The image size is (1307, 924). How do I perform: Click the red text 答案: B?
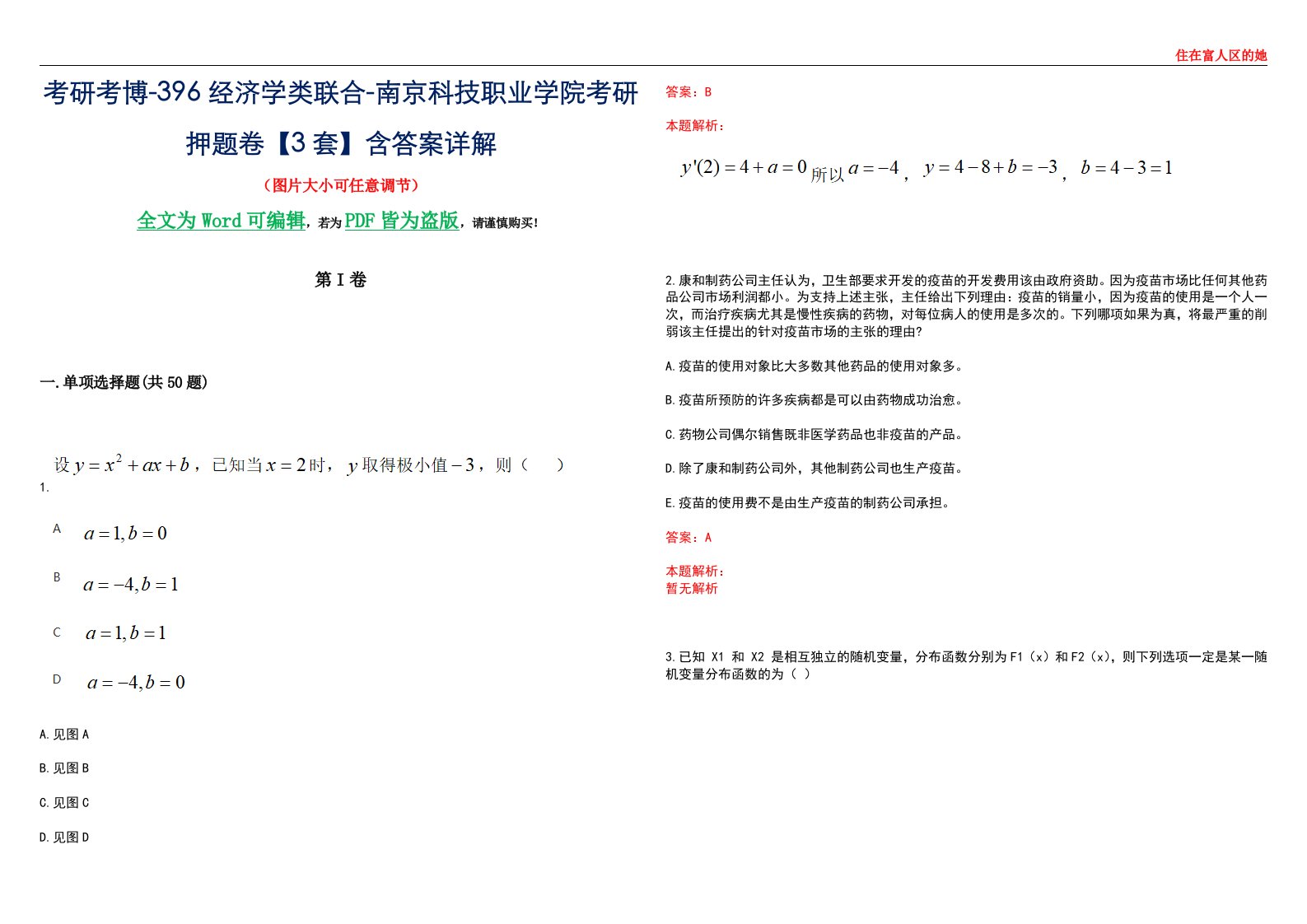pyautogui.click(x=689, y=92)
